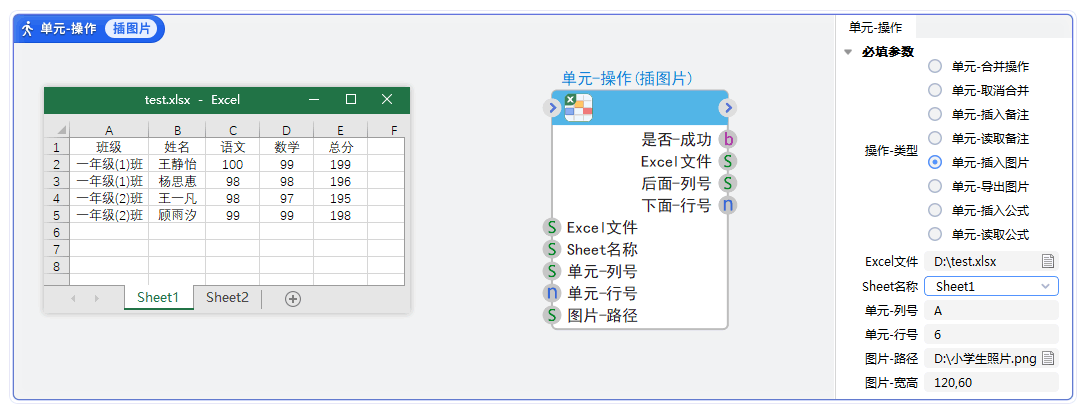The height and width of the screenshot is (412, 1087).
Task: Browse for picture path using file icon
Action: (1048, 357)
